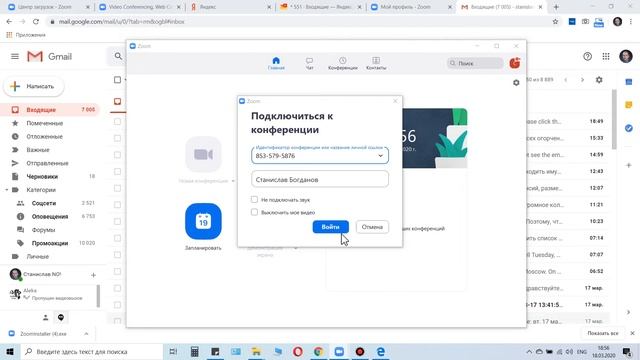Open Google Calendar side panel icon
Viewport: 640px width, 360px height.
point(629,82)
